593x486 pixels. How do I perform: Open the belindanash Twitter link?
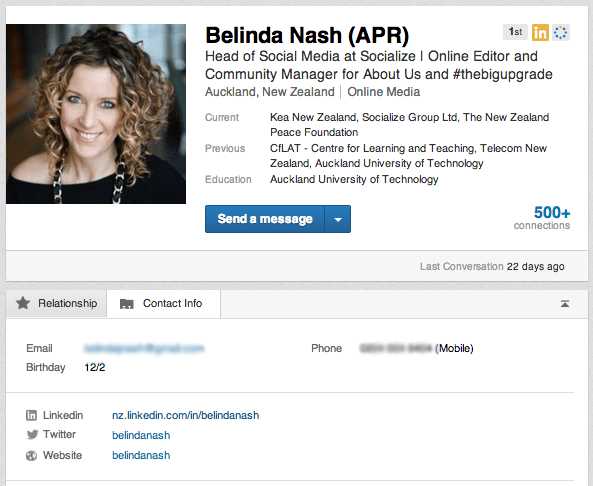141,435
